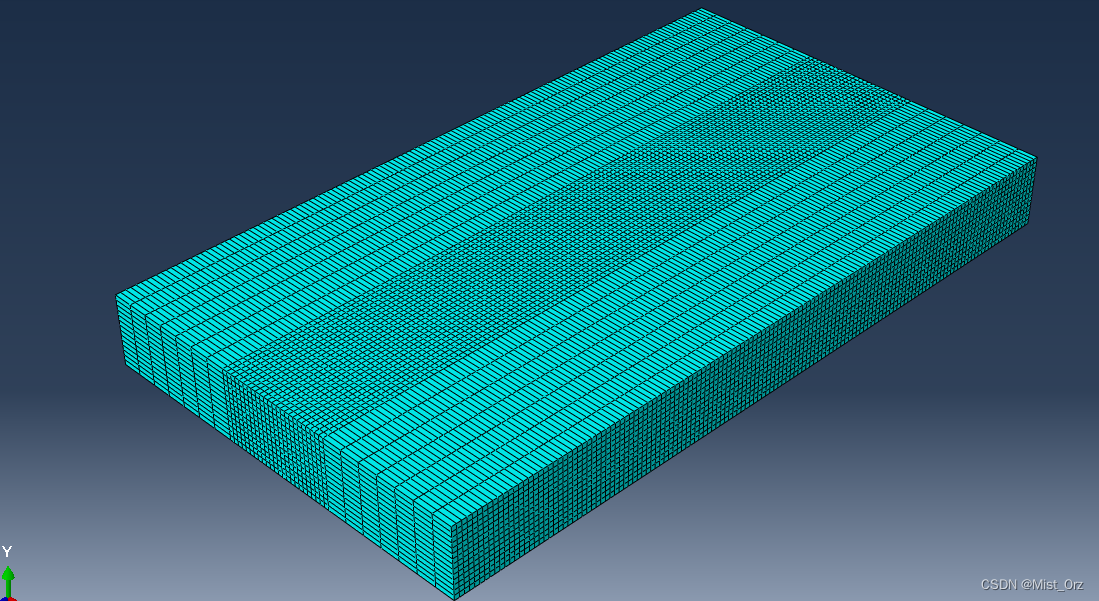This screenshot has width=1099, height=601.
Task: Click the white Y label above the triad
Action: tap(7, 552)
